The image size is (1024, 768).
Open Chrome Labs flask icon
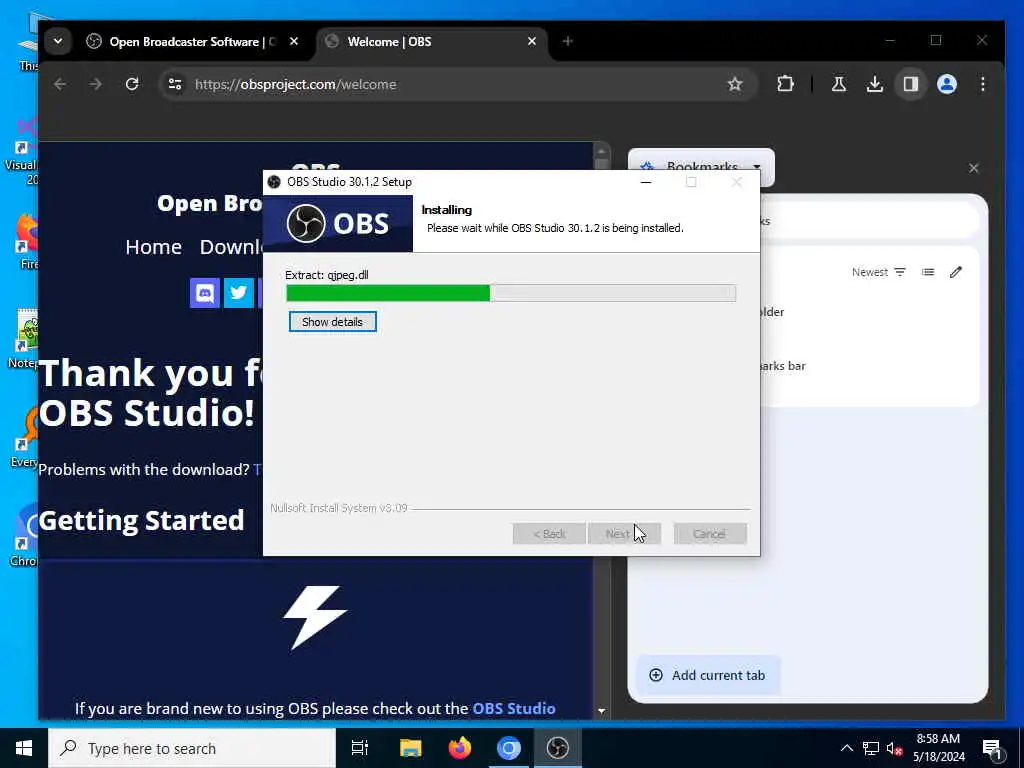pos(839,84)
